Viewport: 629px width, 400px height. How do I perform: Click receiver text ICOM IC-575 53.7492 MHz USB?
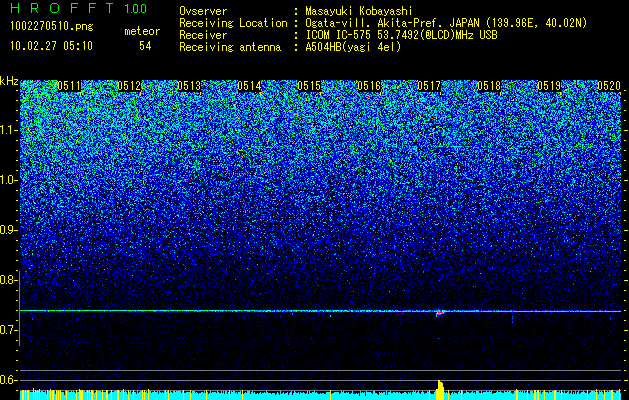point(401,35)
